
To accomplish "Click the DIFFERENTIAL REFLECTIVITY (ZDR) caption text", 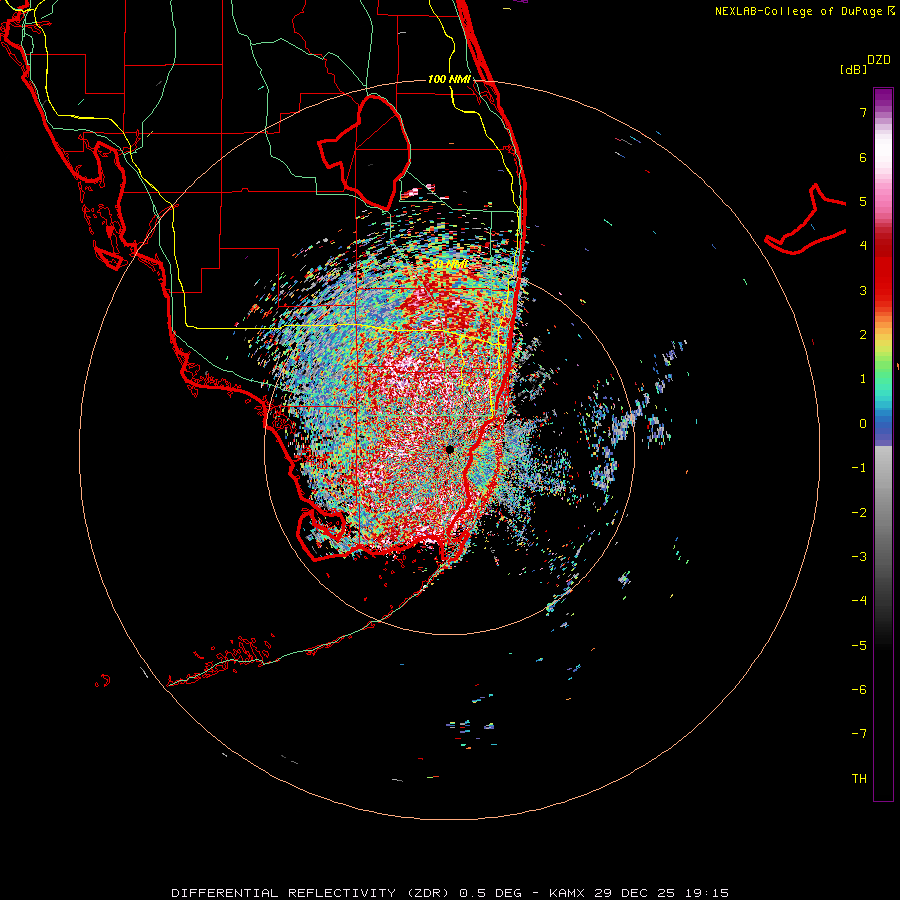I will click(x=312, y=893).
